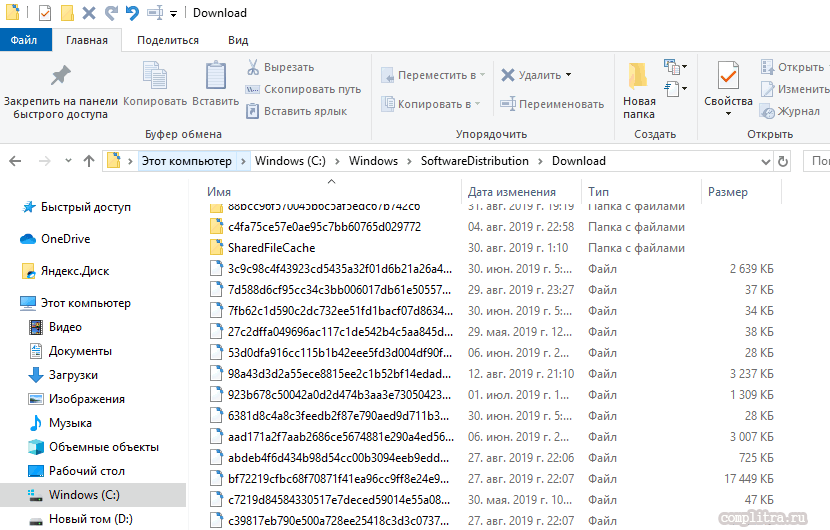830x530 pixels.
Task: Click the Delete (Удалить) red X icon
Action: point(508,75)
